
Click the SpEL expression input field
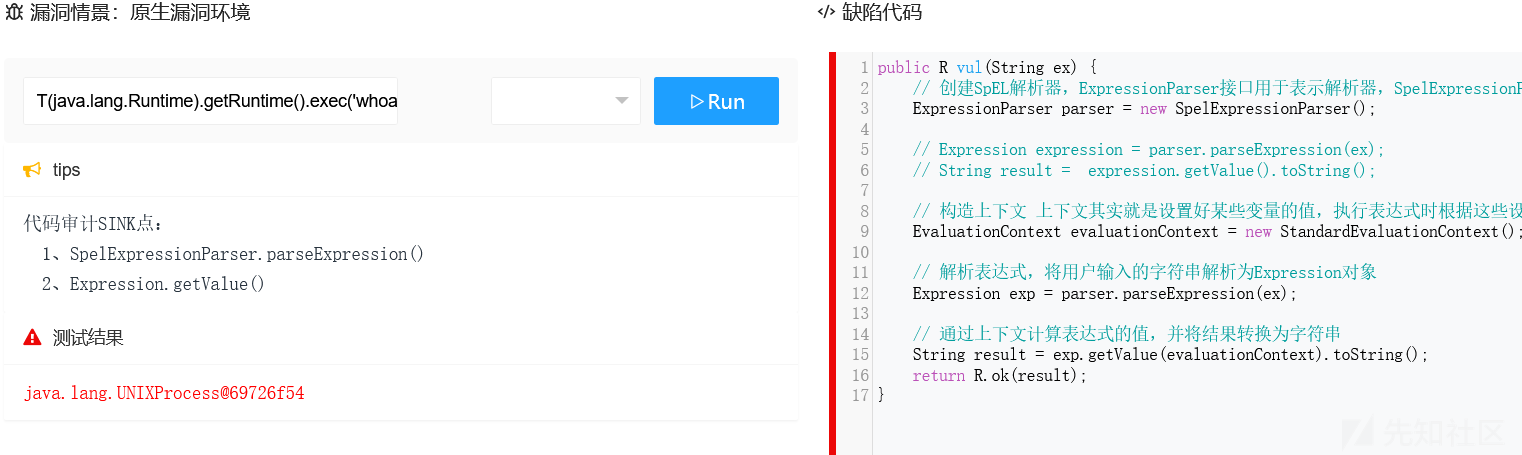coord(211,101)
